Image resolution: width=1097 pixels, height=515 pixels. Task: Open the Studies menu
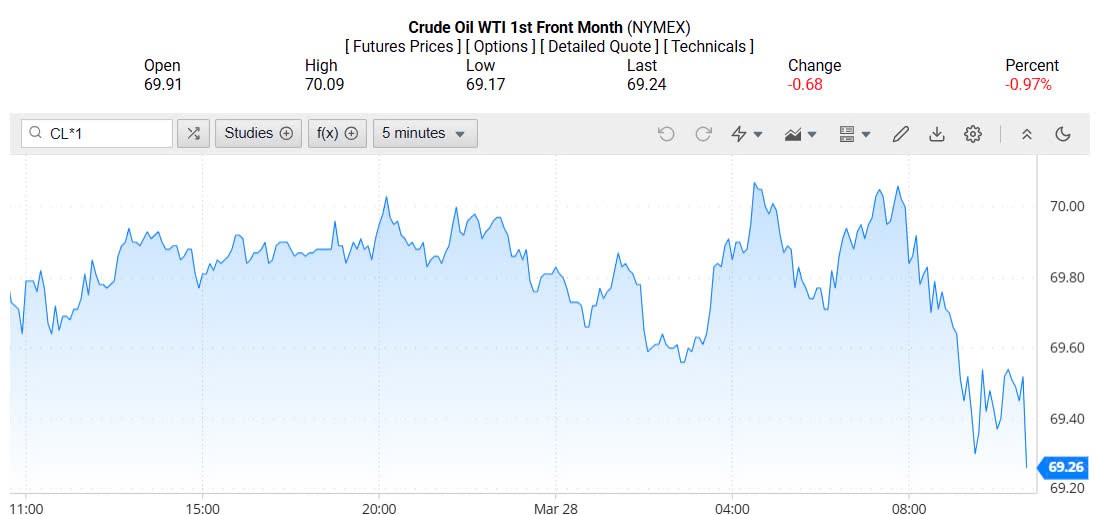click(x=258, y=133)
